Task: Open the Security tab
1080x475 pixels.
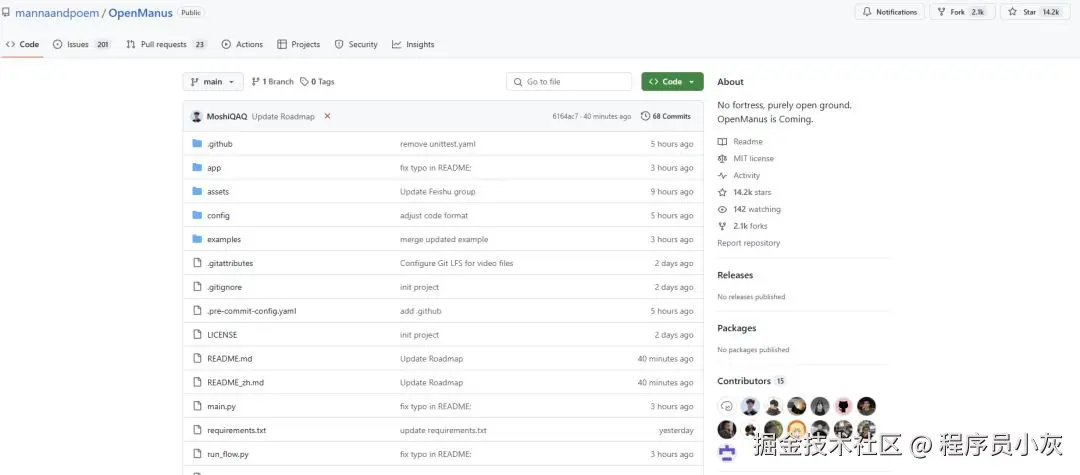Action: 356,44
